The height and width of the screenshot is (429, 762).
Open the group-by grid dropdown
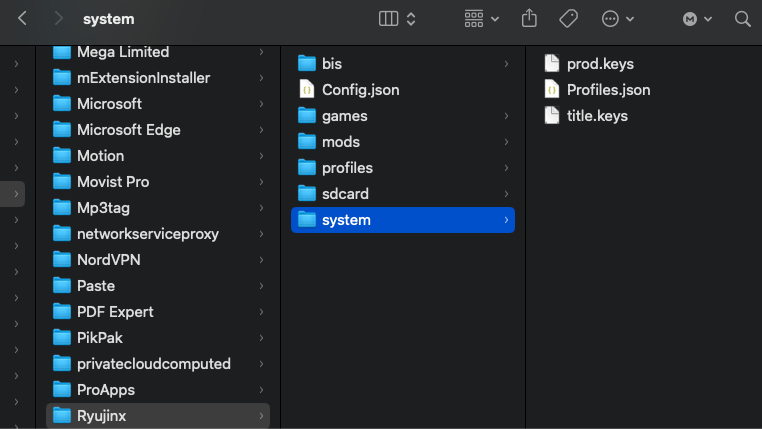point(482,19)
